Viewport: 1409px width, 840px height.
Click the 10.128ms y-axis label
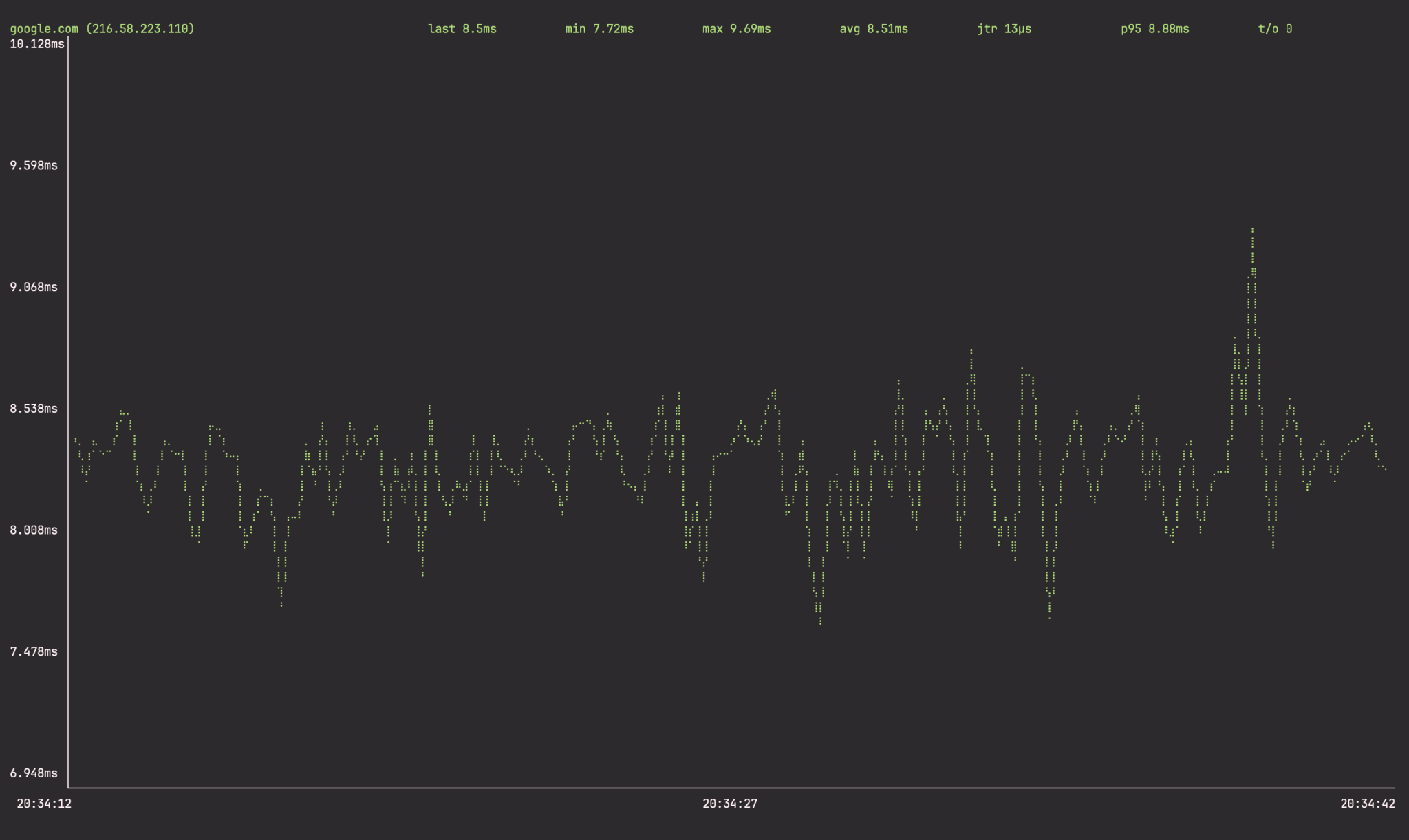click(x=36, y=44)
